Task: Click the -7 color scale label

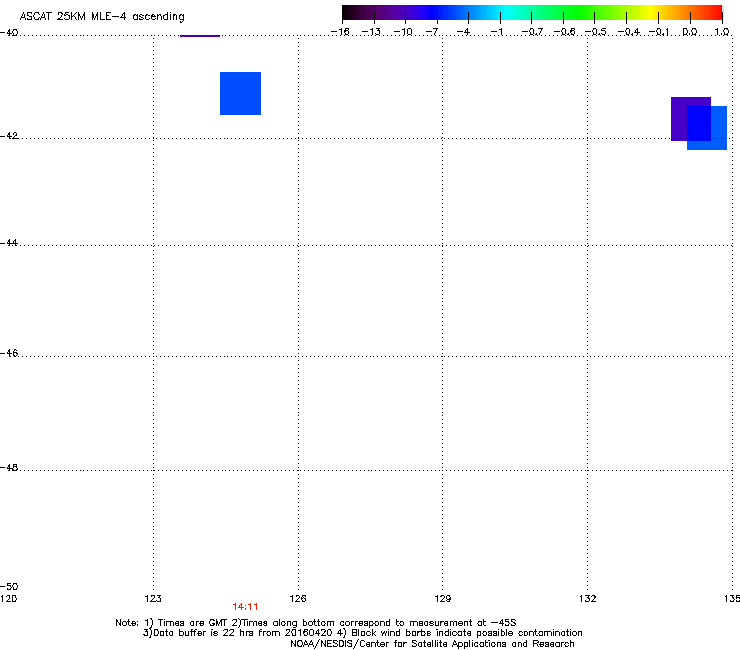Action: coord(432,32)
